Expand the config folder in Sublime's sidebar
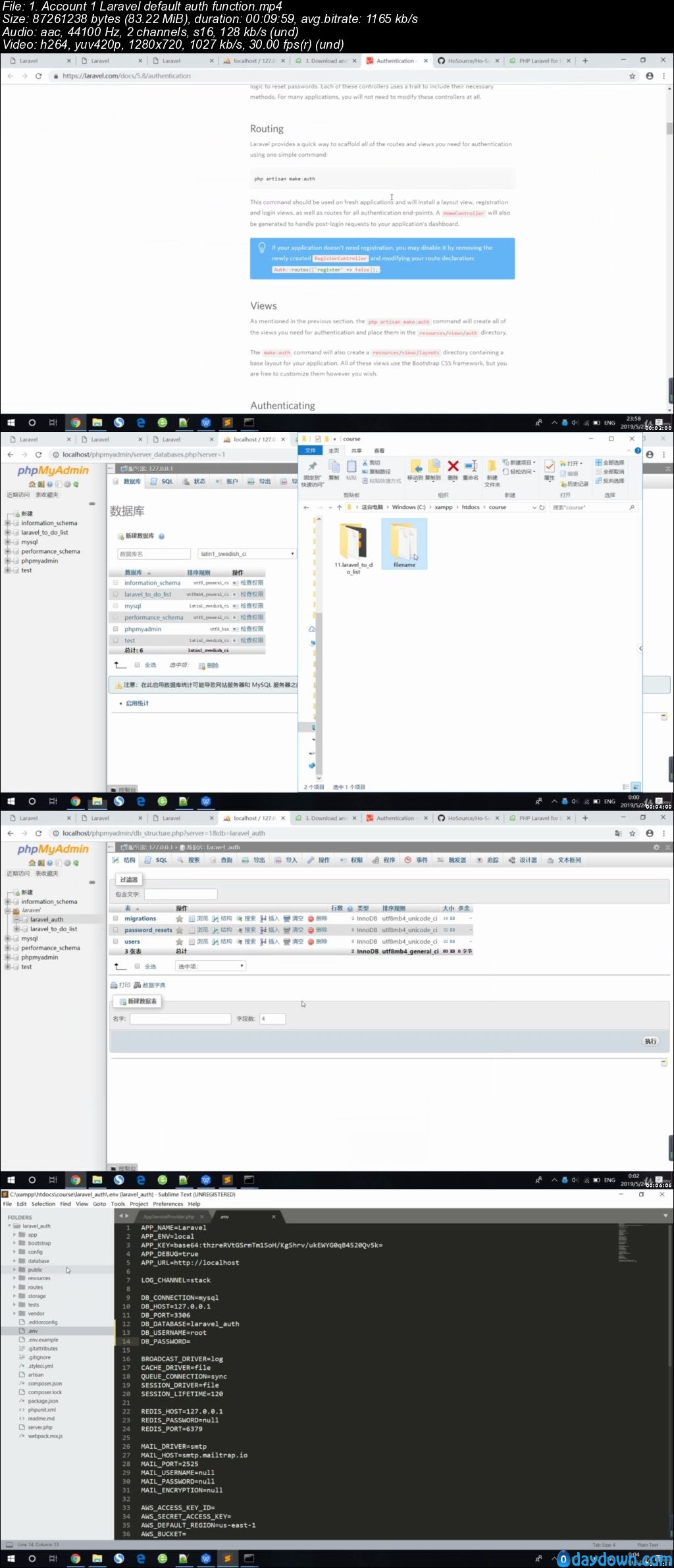Image resolution: width=674 pixels, height=1568 pixels. coord(14,1252)
